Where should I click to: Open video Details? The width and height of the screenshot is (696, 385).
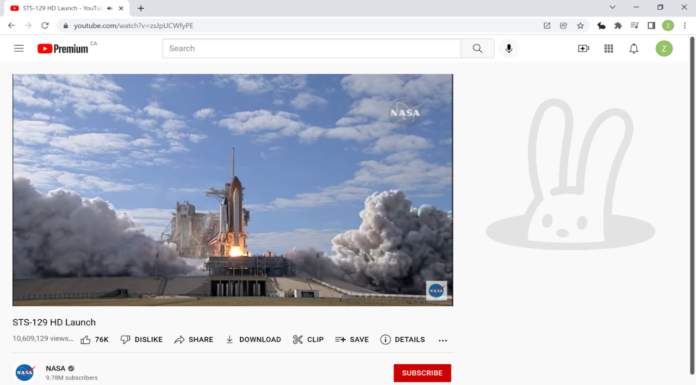pos(403,340)
